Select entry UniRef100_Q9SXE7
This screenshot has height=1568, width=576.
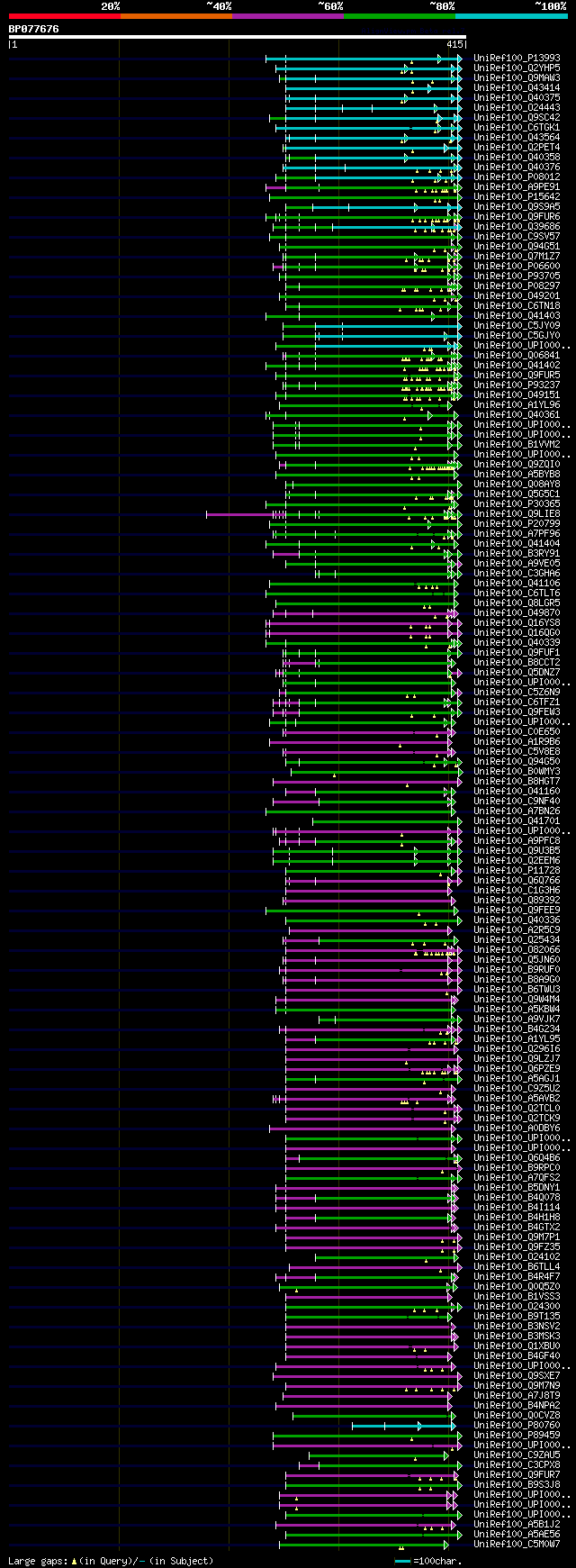(517, 1376)
